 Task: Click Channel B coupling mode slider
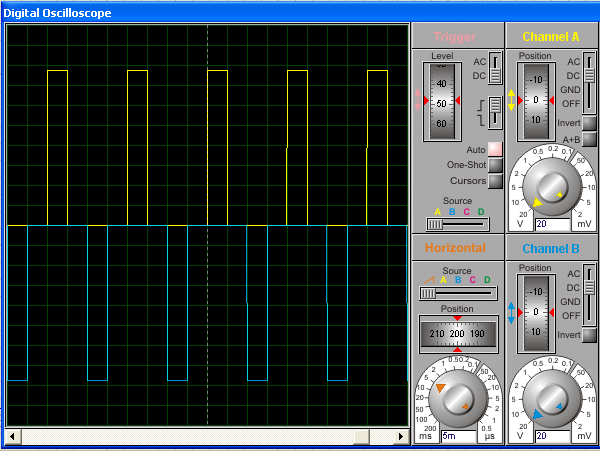tap(589, 295)
